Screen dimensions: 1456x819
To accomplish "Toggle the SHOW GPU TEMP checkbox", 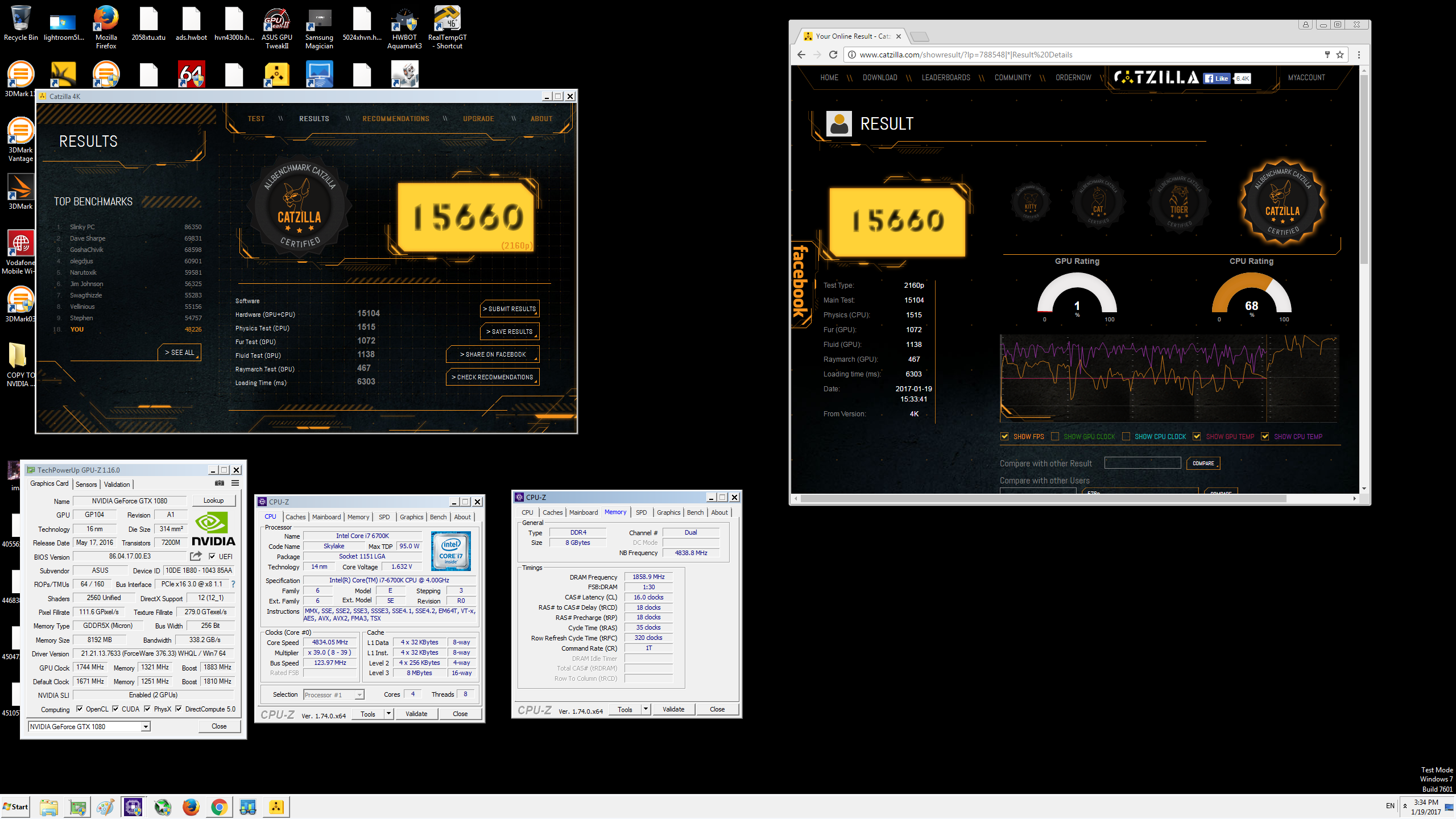I will coord(1197,437).
